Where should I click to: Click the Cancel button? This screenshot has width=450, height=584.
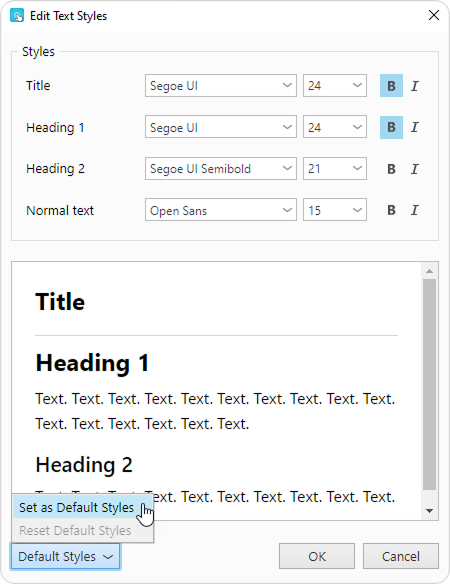[401, 556]
